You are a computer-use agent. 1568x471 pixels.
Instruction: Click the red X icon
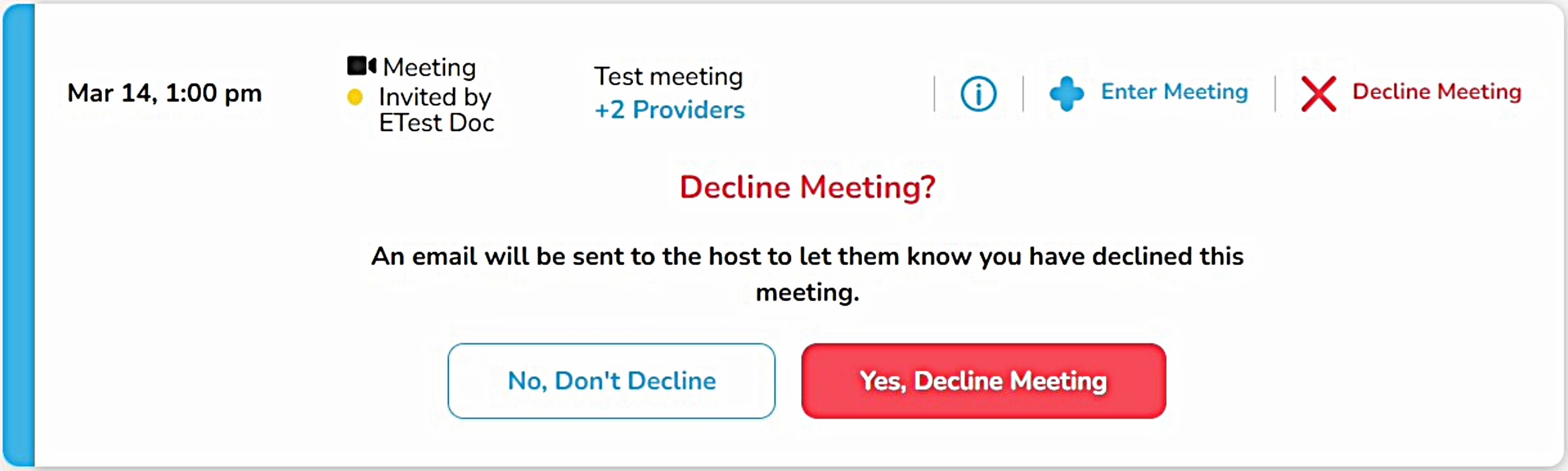pyautogui.click(x=1318, y=94)
